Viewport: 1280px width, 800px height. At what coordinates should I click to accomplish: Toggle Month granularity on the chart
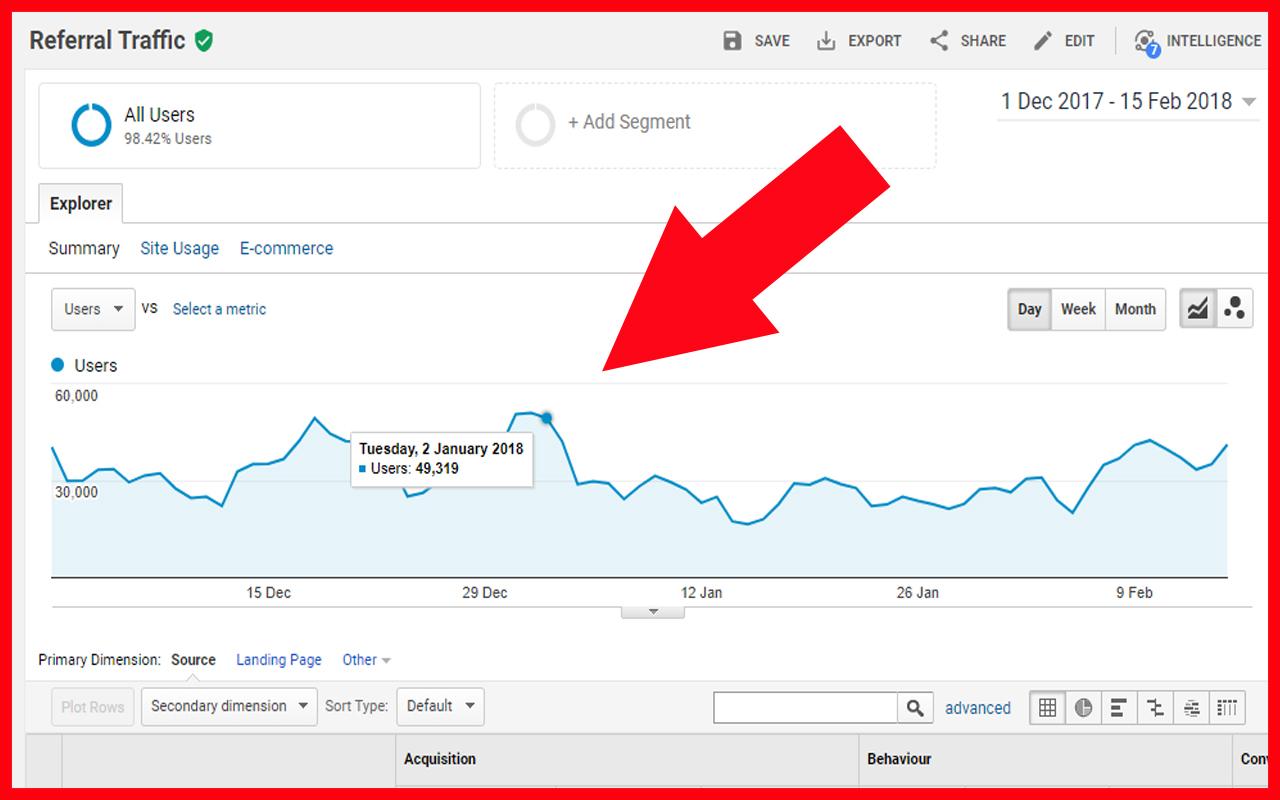1135,309
